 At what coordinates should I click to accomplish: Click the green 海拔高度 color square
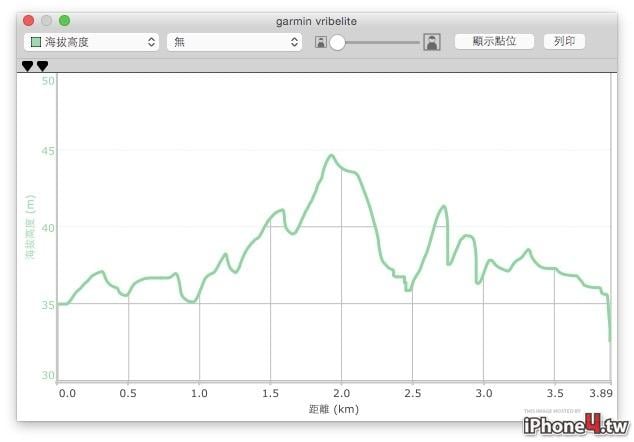click(x=36, y=42)
